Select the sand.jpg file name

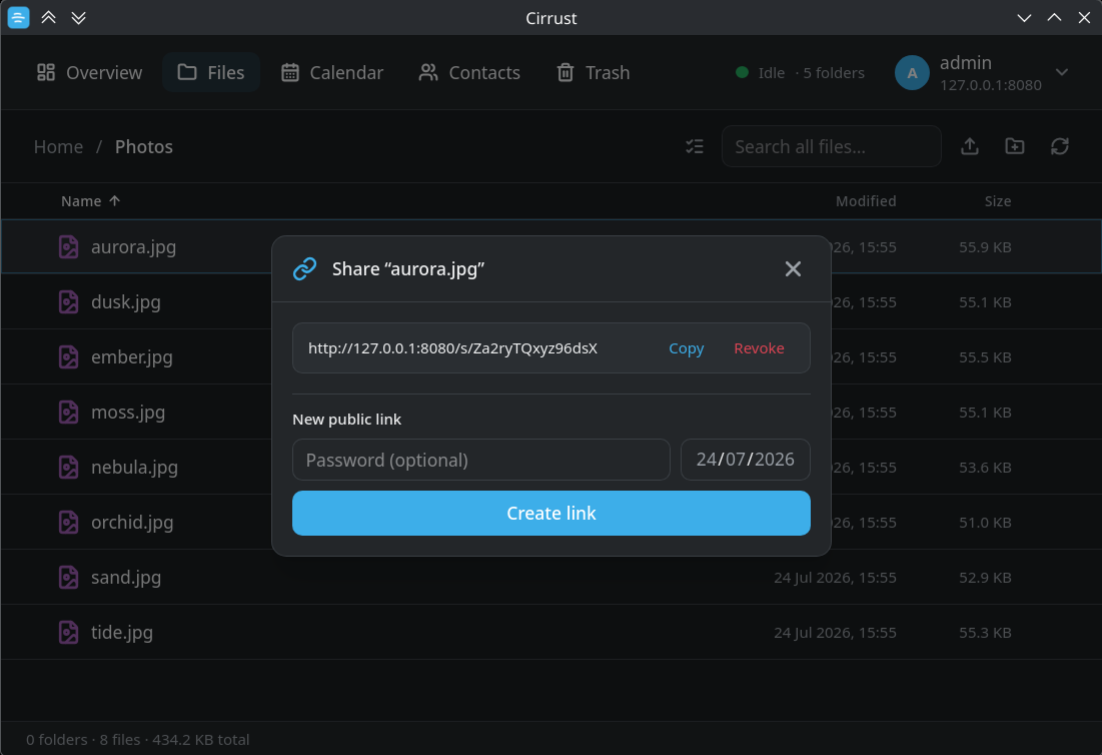click(126, 577)
